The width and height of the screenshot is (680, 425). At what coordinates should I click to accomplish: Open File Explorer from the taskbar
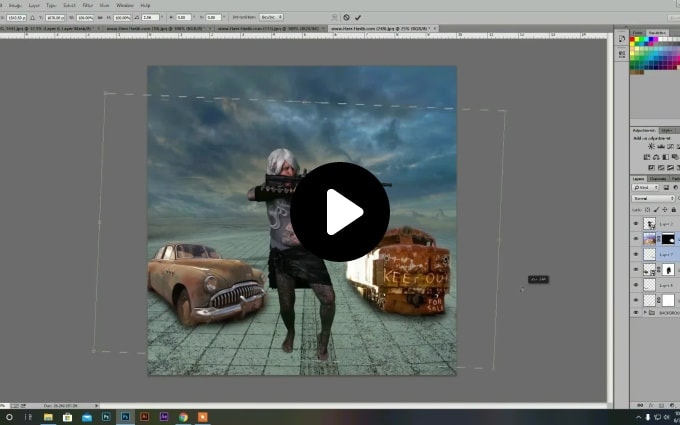point(48,417)
